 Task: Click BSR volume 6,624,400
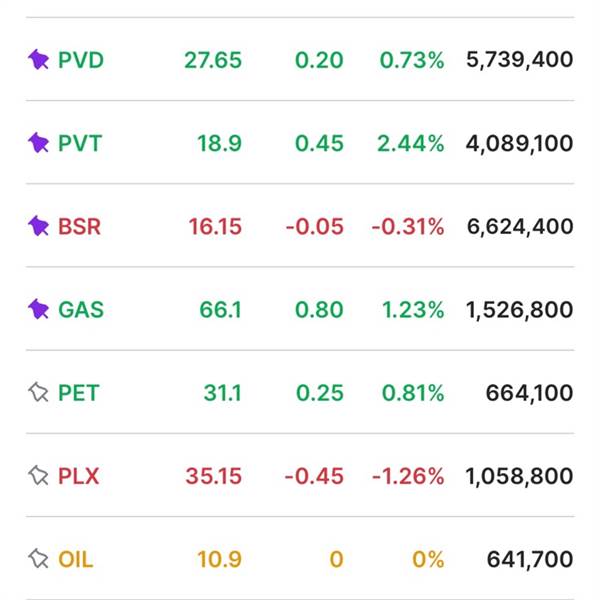coord(519,226)
